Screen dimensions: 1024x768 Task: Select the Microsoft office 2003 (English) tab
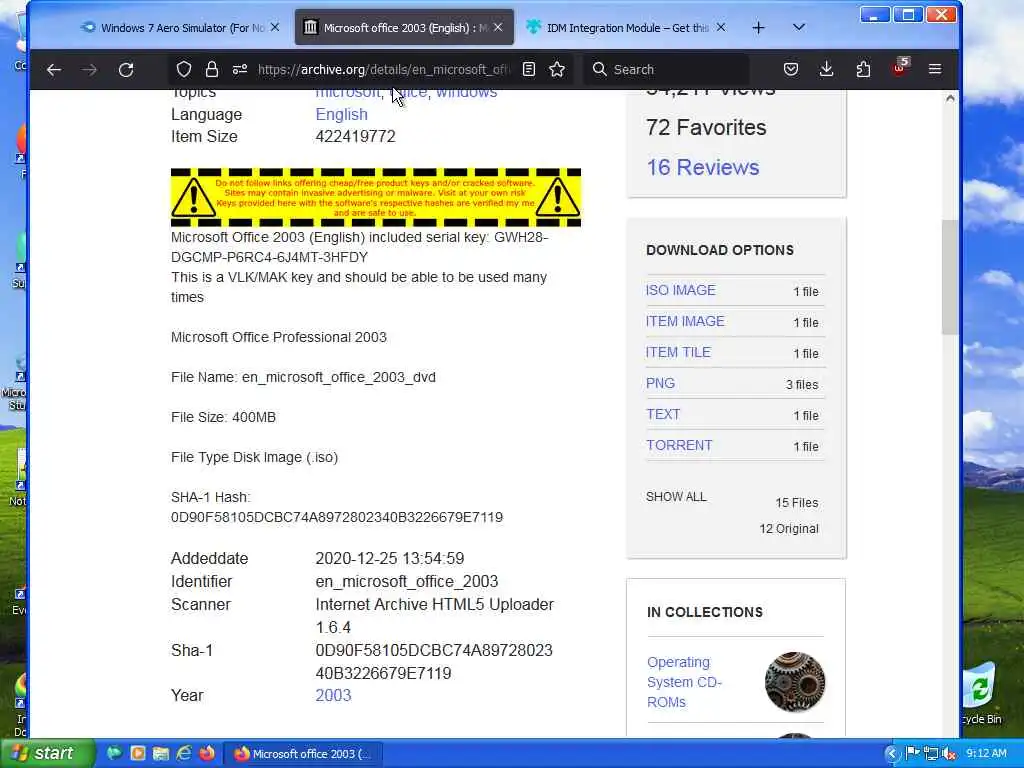point(404,27)
